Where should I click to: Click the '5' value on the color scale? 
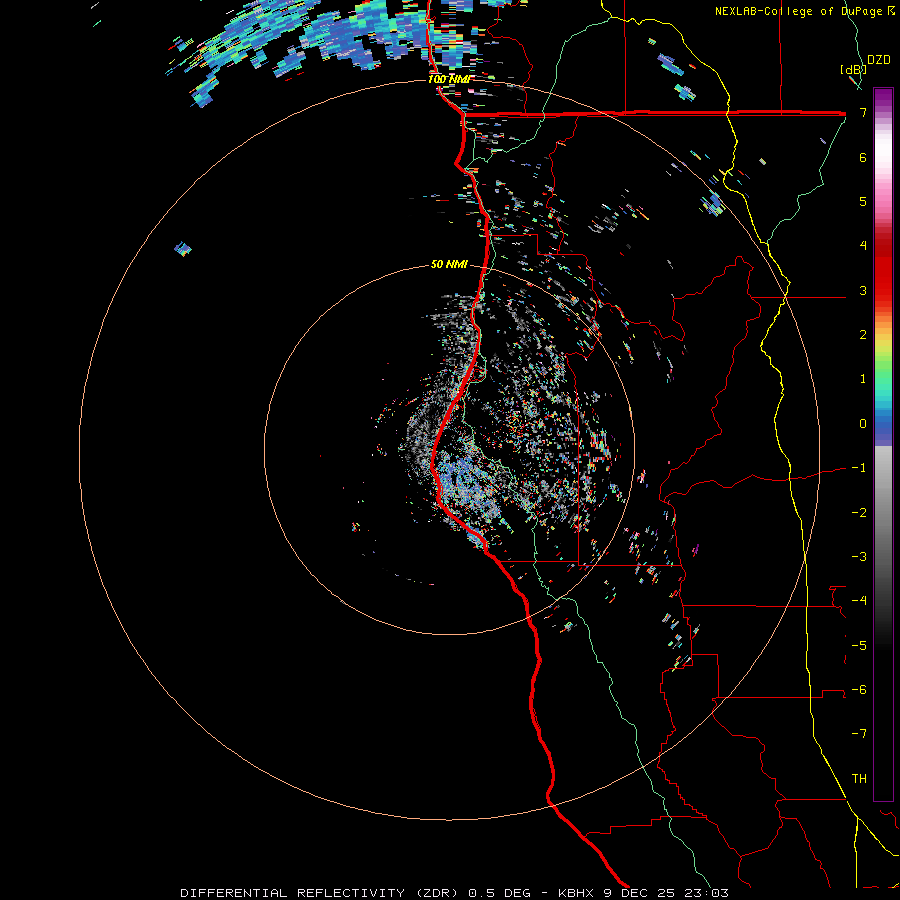863,201
